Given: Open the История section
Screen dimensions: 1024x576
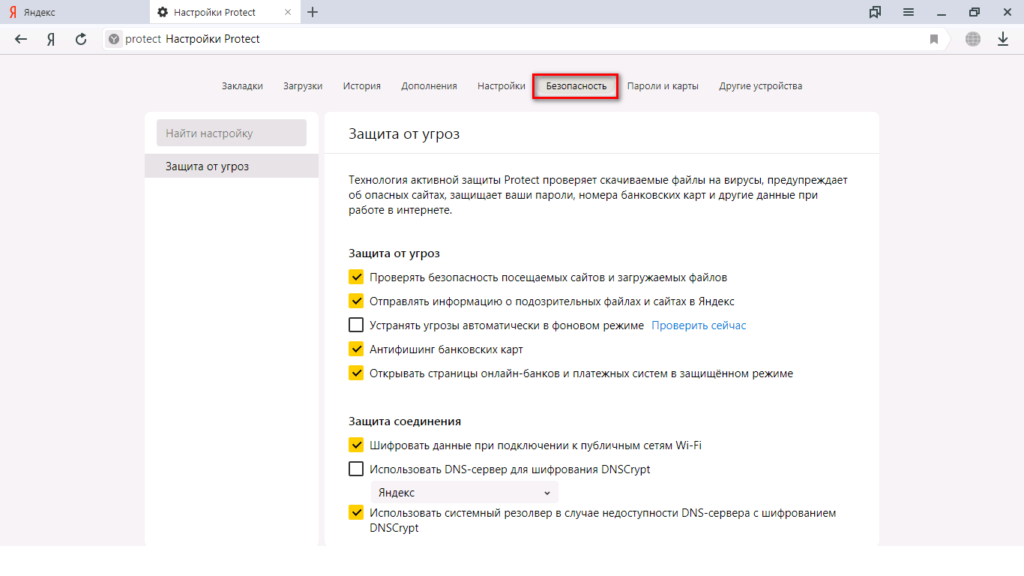Looking at the screenshot, I should click(x=362, y=86).
